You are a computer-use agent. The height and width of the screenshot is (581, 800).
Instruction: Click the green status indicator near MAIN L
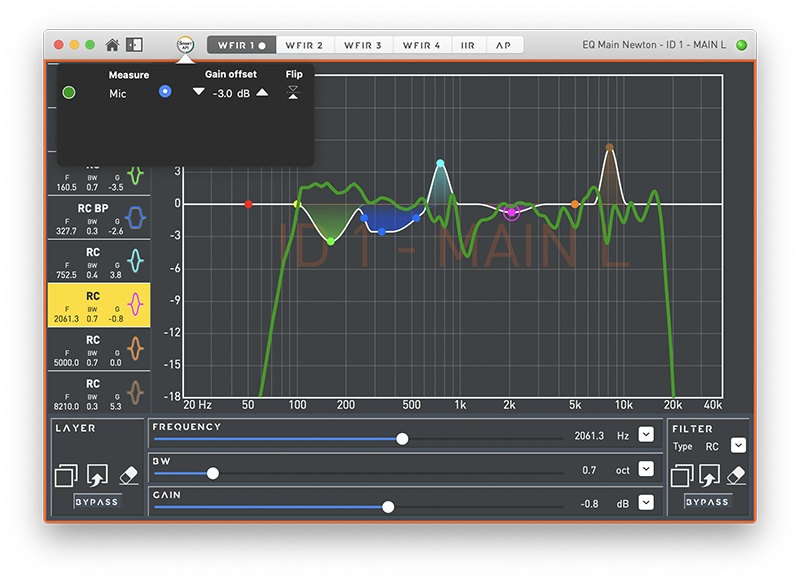pos(741,45)
